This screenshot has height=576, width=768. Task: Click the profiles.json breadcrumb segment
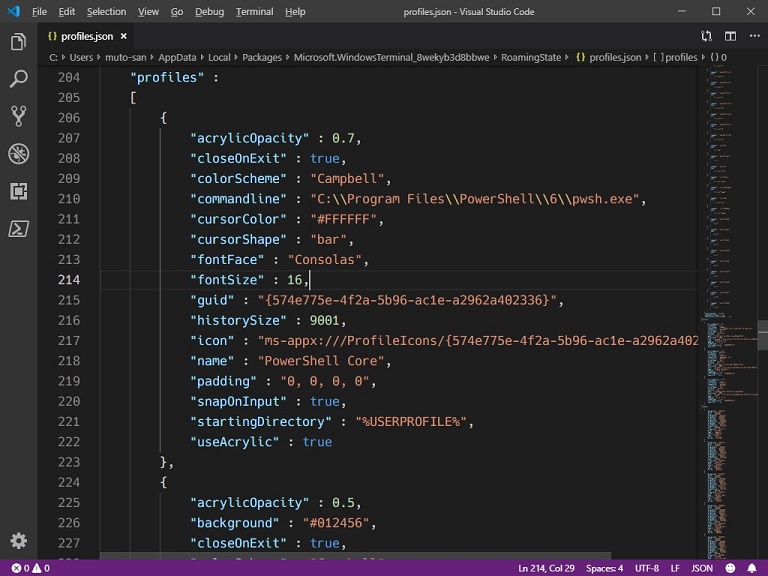pos(609,57)
